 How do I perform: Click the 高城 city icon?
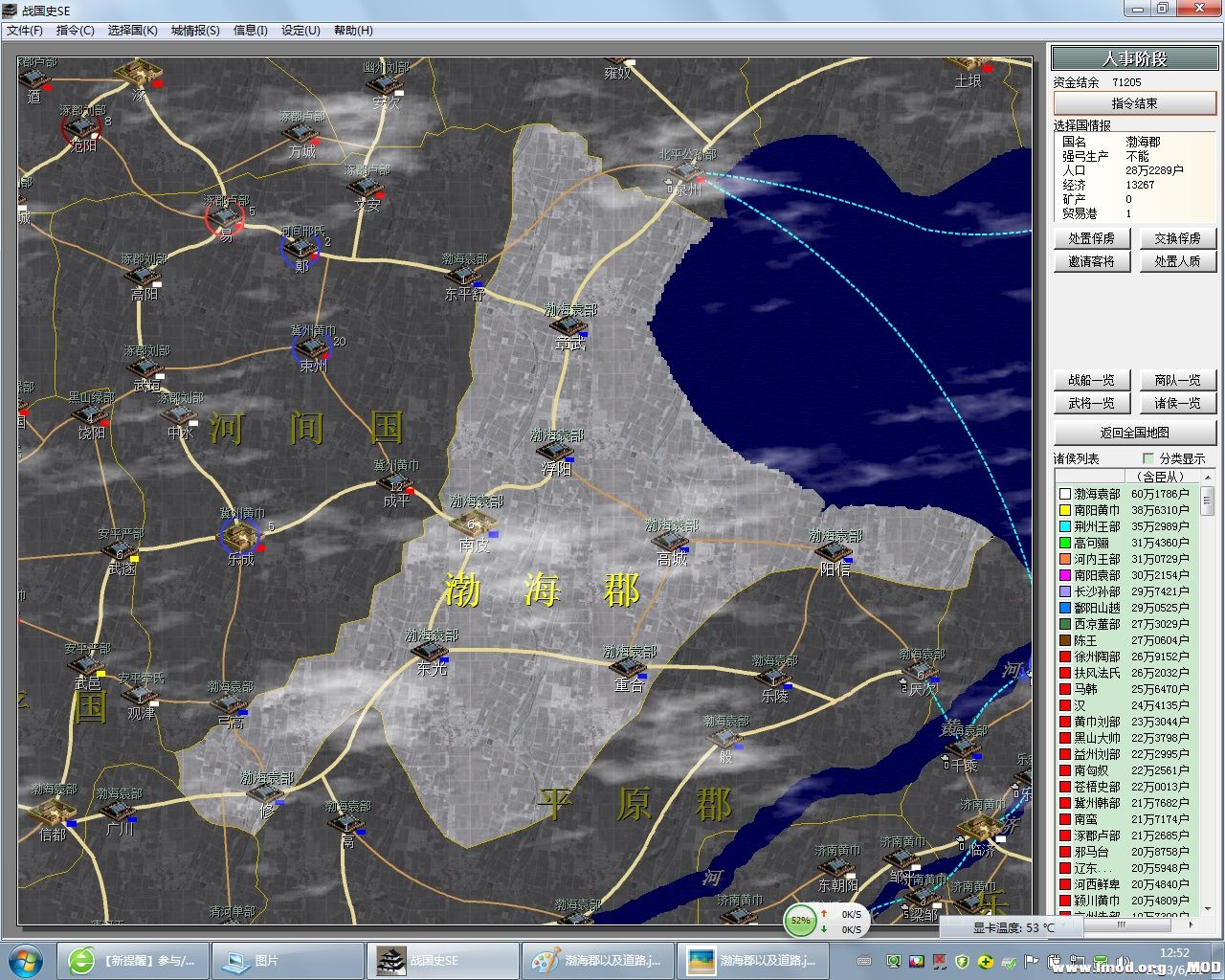671,542
